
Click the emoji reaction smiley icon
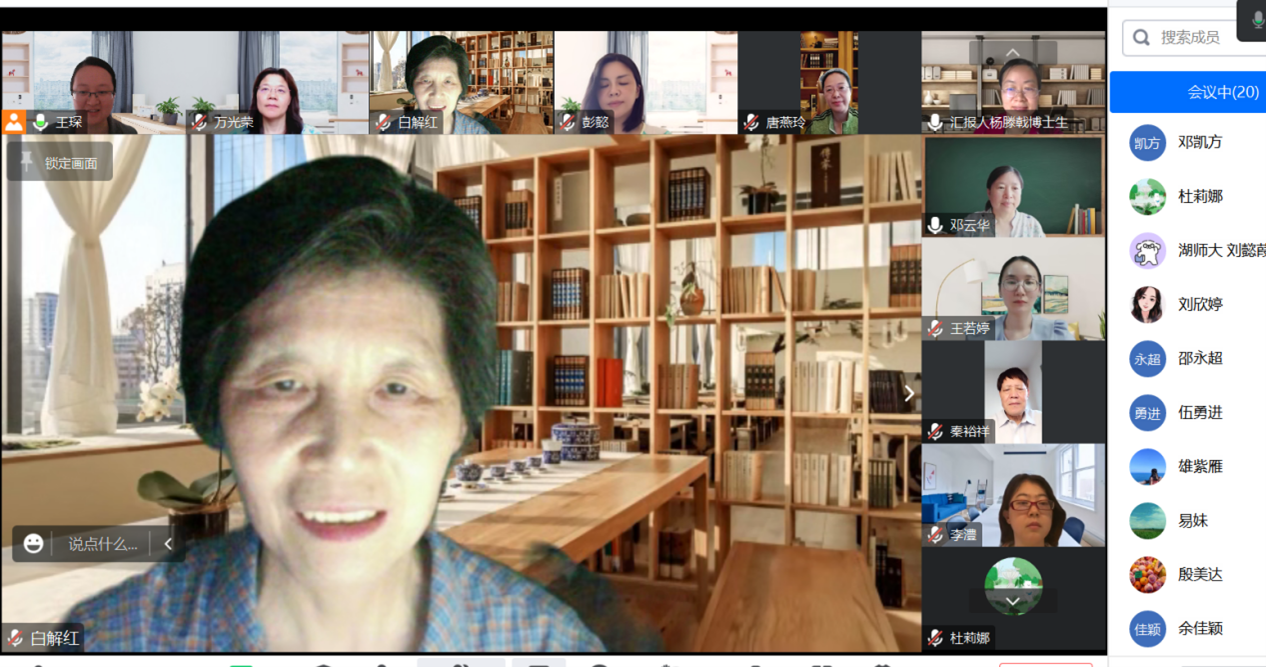click(34, 543)
